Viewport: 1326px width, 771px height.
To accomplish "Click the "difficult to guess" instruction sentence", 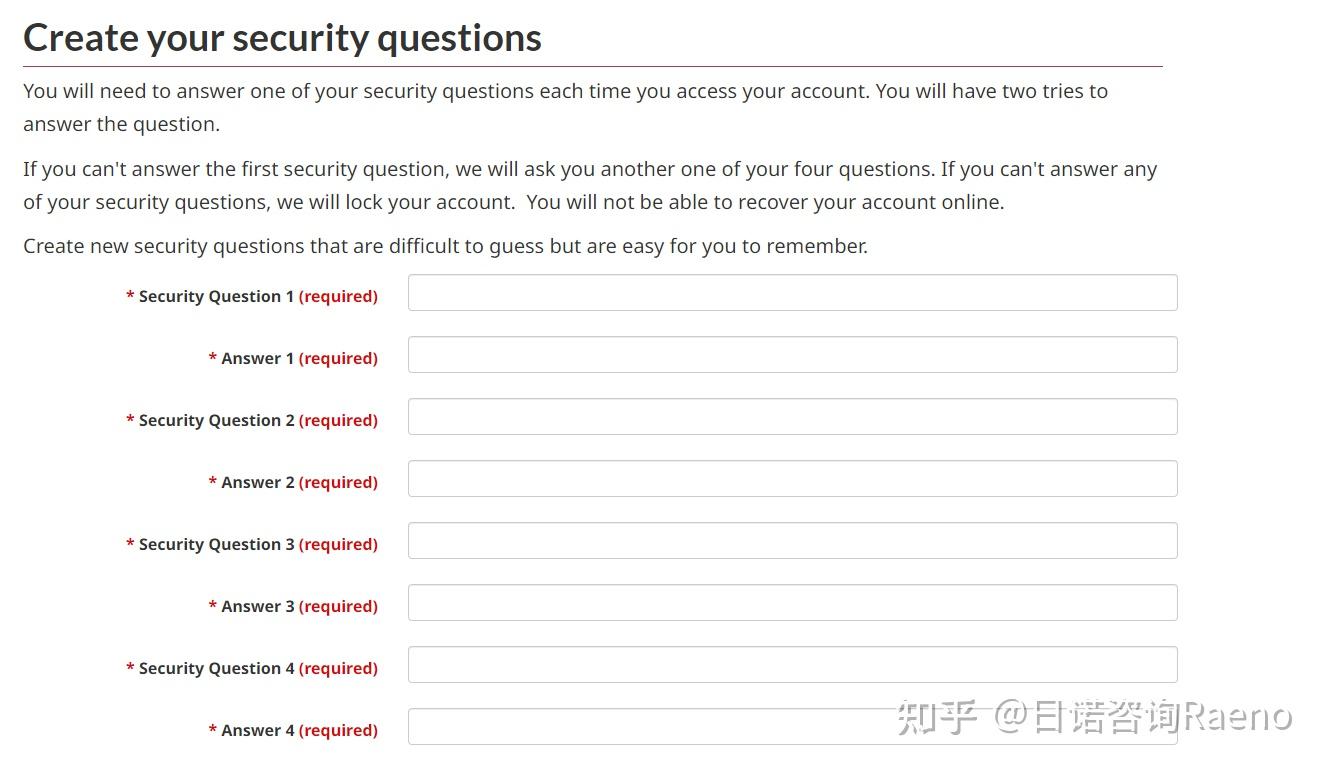I will [x=445, y=246].
